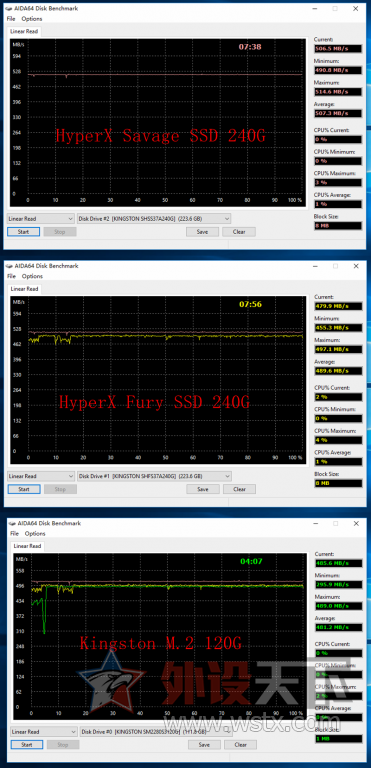Select Linear Read tab in Kingston M.2 window
371x768 pixels.
coord(27,546)
